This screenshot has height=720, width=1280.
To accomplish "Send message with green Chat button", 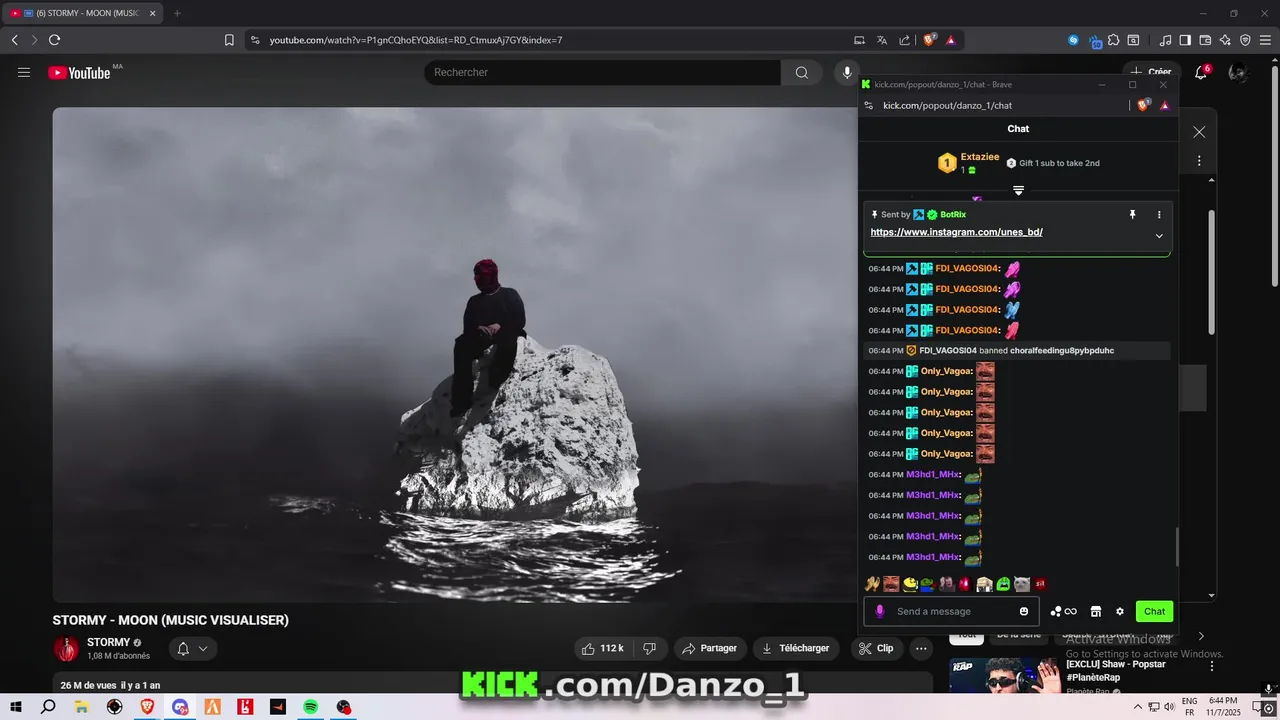I will [1154, 611].
